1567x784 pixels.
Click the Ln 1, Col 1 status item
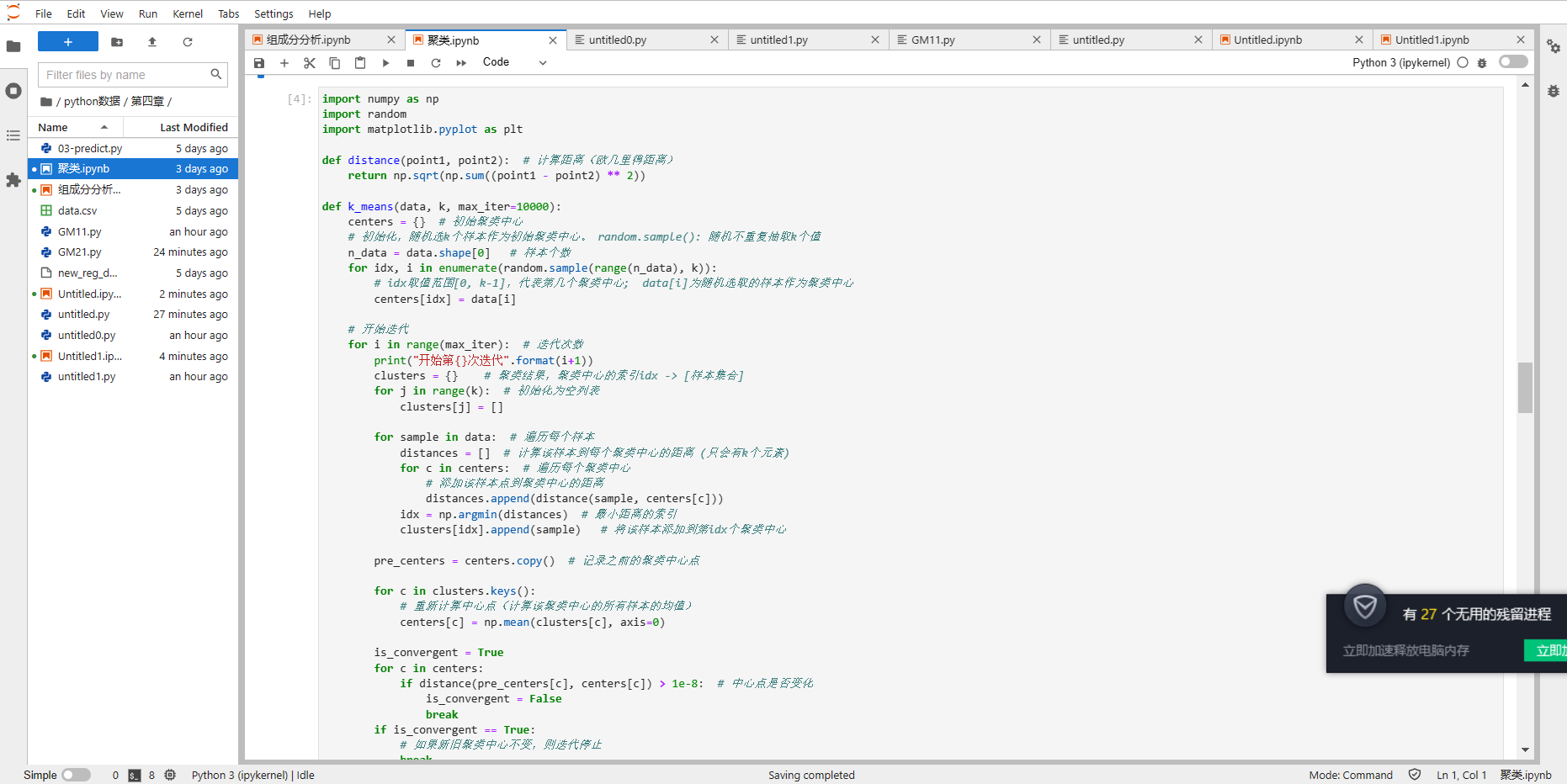tap(1461, 775)
